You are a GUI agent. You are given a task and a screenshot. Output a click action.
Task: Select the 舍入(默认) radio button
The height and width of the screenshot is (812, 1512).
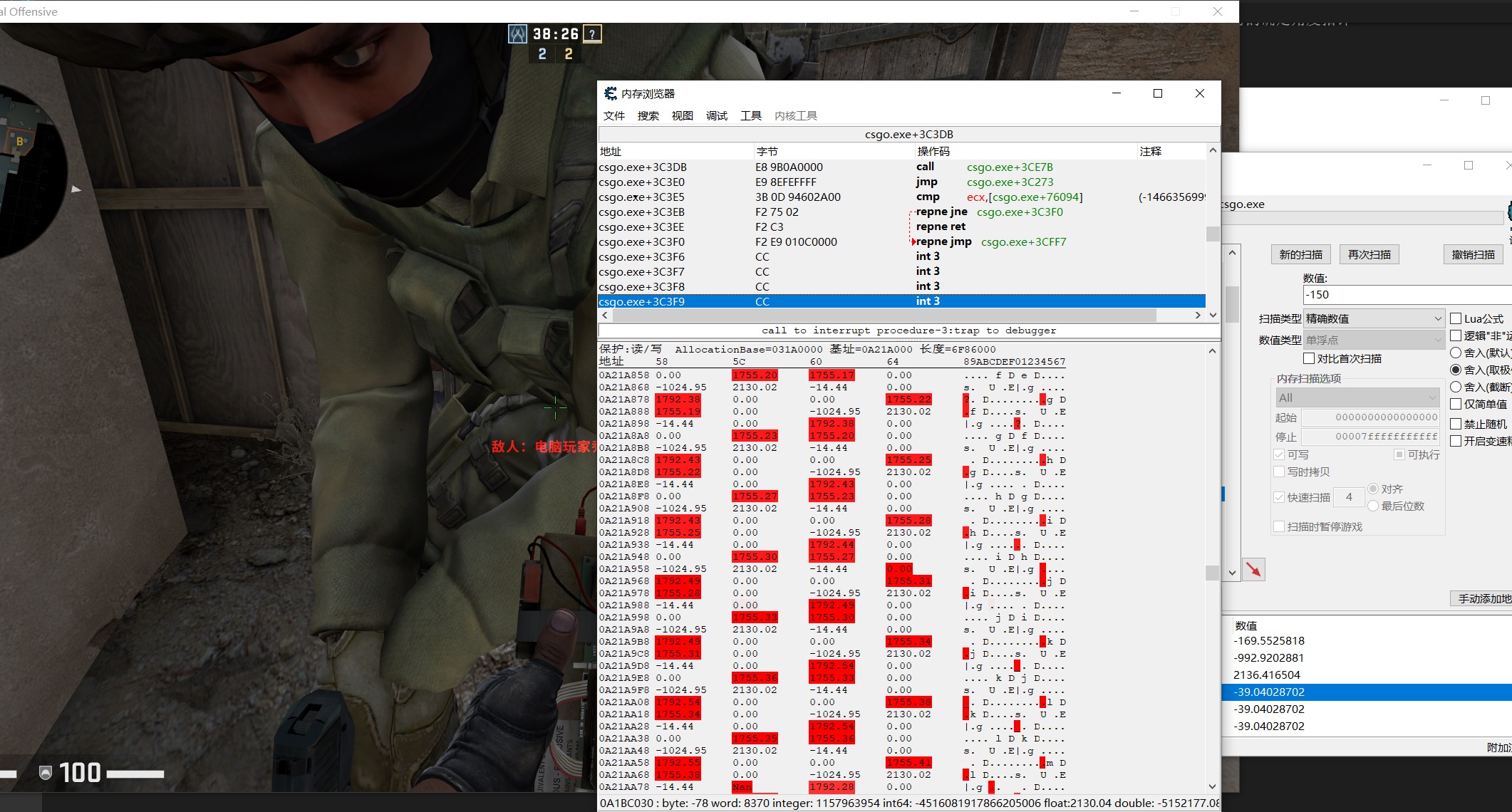pyautogui.click(x=1456, y=353)
